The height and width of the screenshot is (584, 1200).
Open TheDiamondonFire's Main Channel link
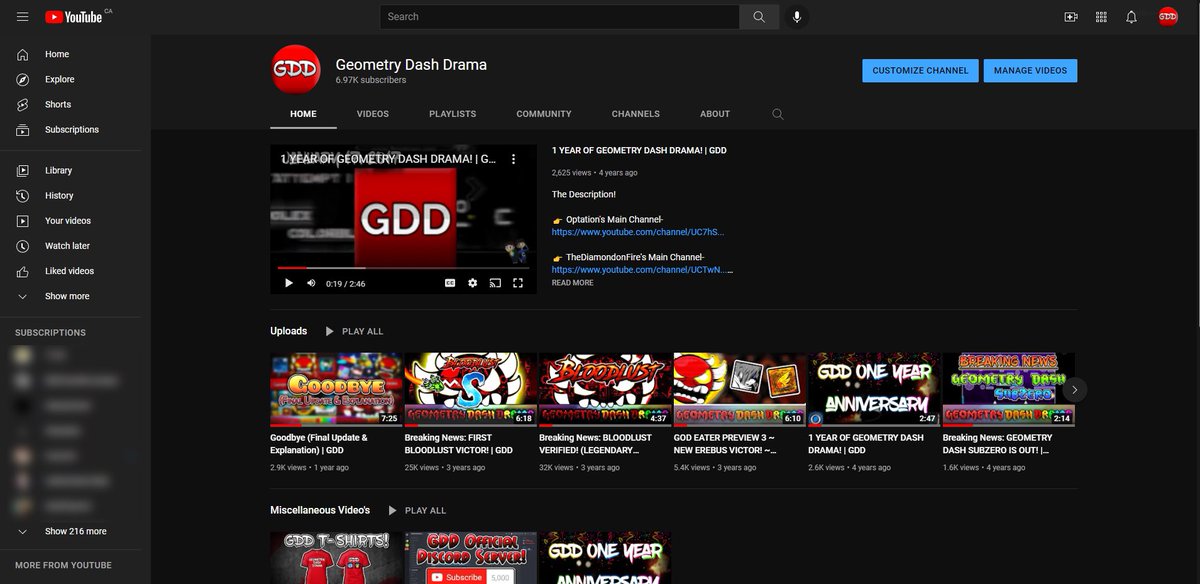click(642, 270)
